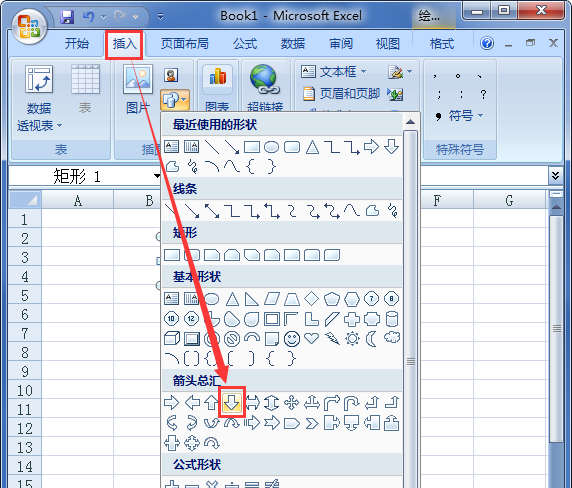
Task: Expand the Undo history dropdown arrow
Action: tap(103, 17)
